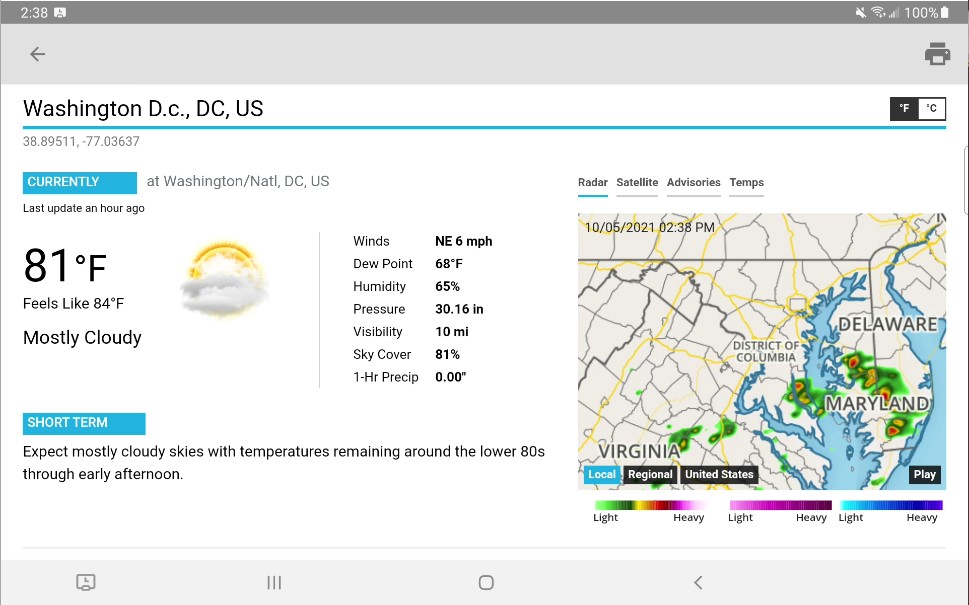Go back using the top-left arrow

(x=38, y=54)
